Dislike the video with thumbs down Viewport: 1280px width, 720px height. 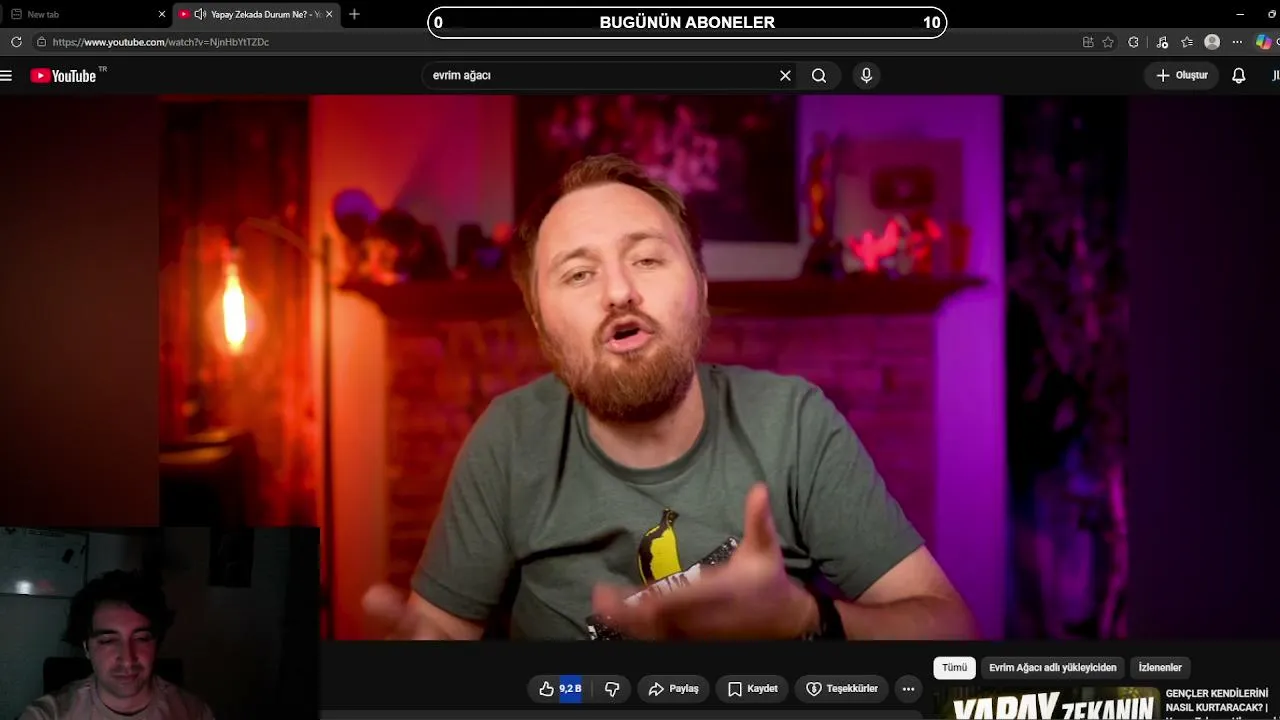[612, 689]
